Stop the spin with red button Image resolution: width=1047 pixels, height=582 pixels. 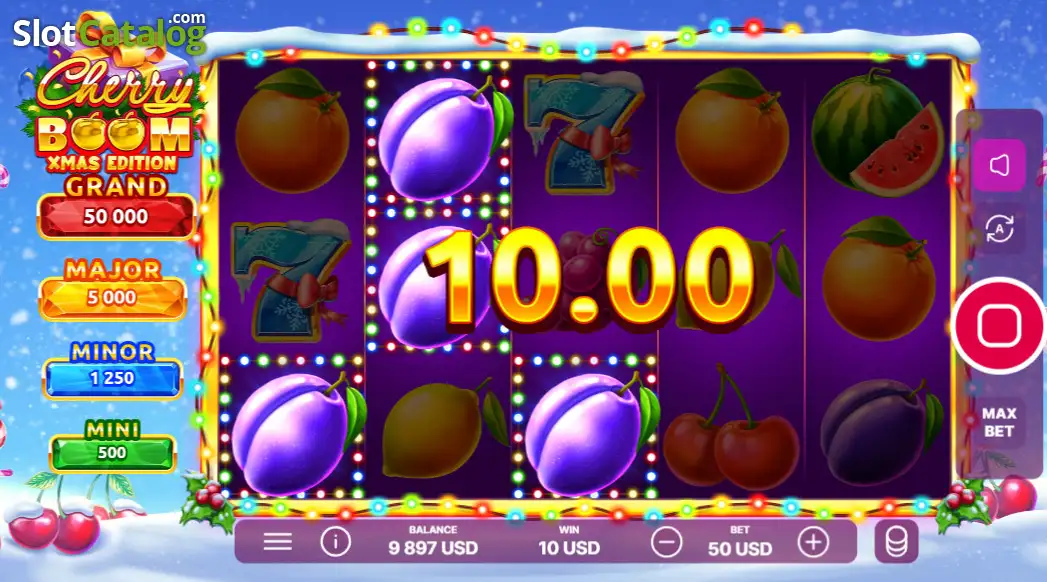(999, 326)
